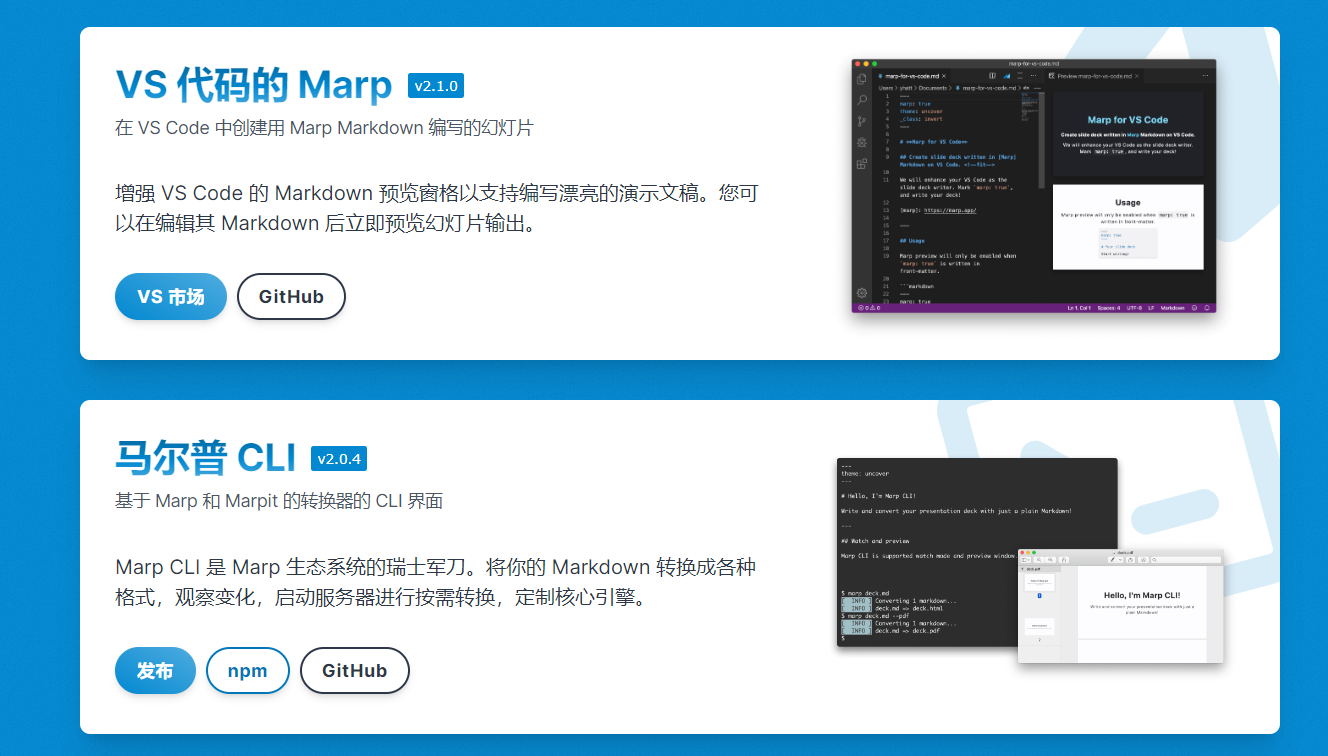The width and height of the screenshot is (1328, 756).
Task: Open the VS 市场 marketplace button
Action: pyautogui.click(x=171, y=297)
